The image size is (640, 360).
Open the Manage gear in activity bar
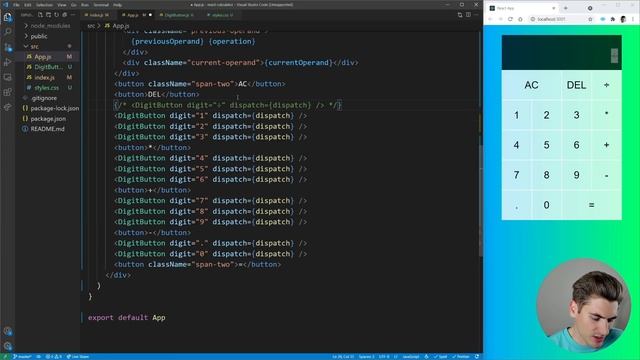point(8,346)
